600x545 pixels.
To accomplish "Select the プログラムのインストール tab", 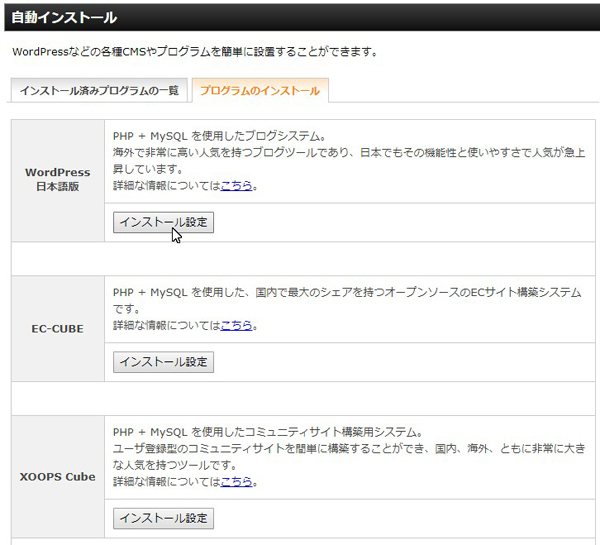I will click(260, 90).
